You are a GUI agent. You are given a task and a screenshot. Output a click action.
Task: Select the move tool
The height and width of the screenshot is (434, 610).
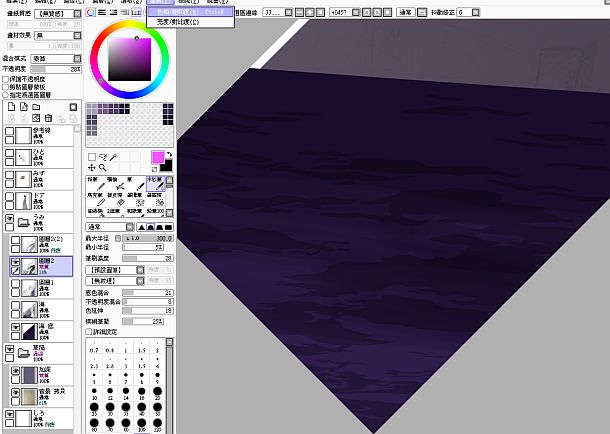point(92,167)
